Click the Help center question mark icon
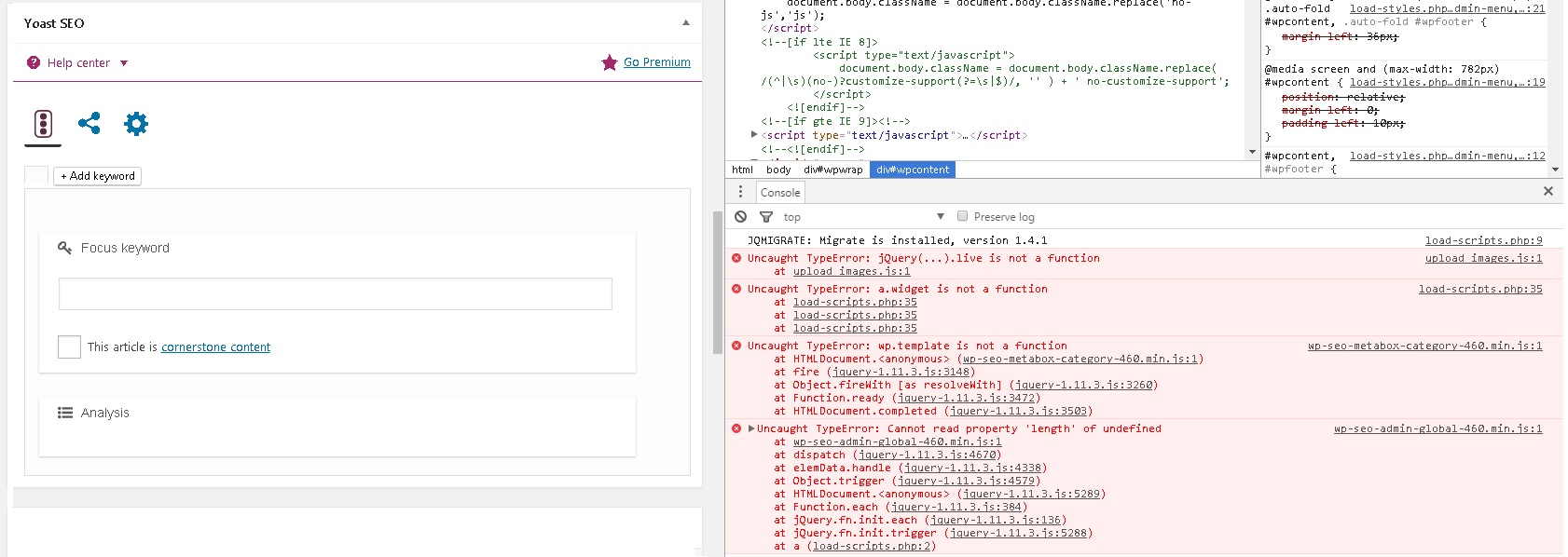Viewport: 1568px width, 557px height. tap(34, 62)
